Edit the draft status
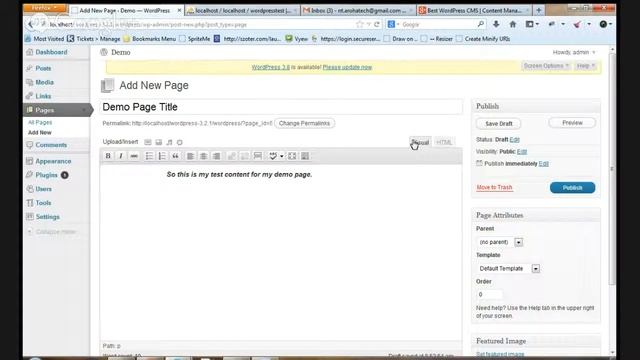The height and width of the screenshot is (360, 640). point(514,140)
